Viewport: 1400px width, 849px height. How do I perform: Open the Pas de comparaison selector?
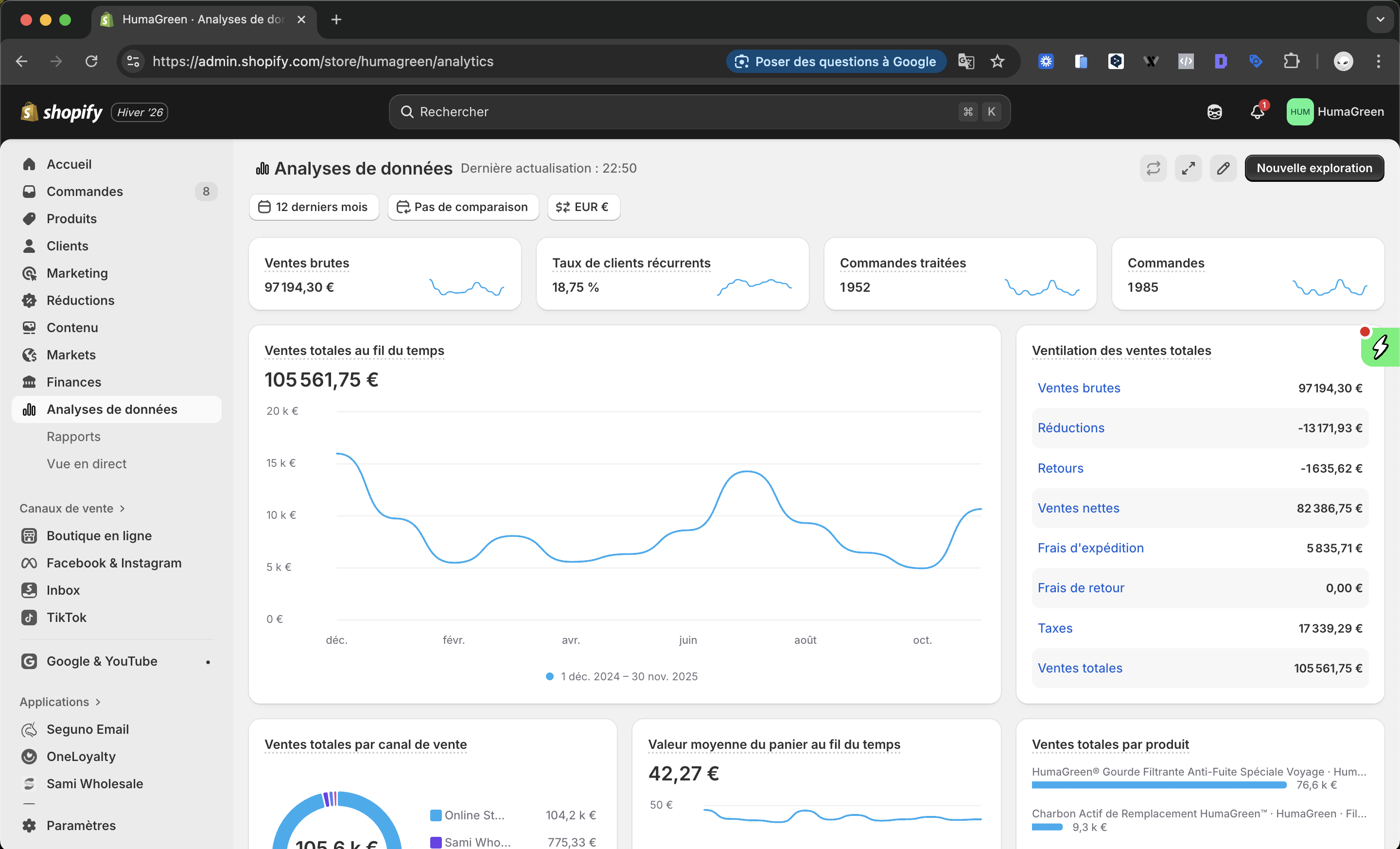[462, 207]
